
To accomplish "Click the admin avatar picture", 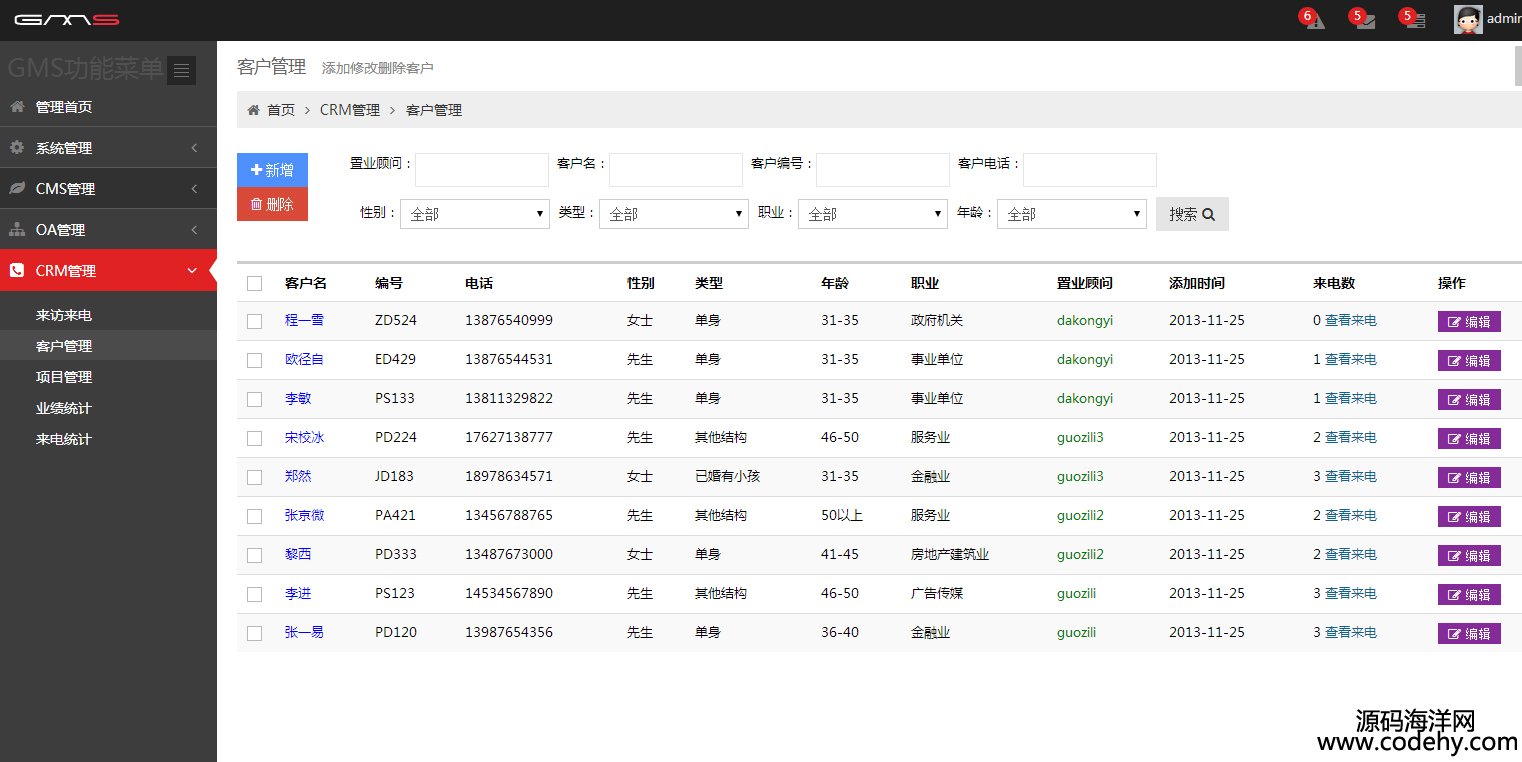I will tap(1467, 19).
